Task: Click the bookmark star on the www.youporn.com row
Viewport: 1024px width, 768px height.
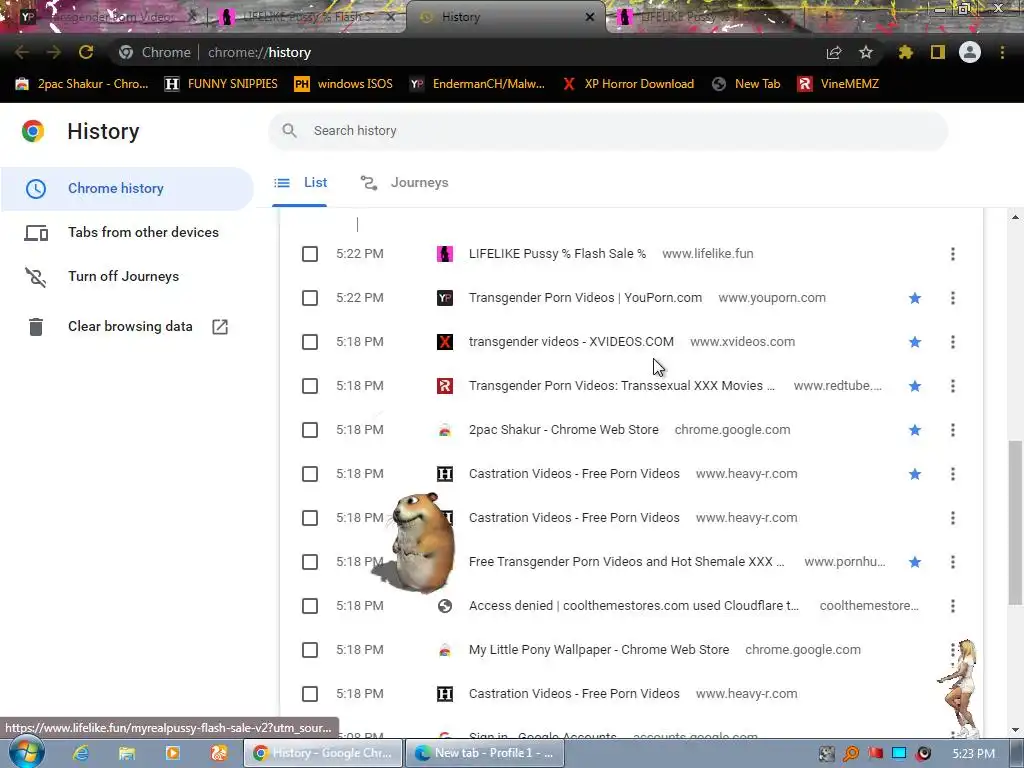Action: [x=915, y=298]
